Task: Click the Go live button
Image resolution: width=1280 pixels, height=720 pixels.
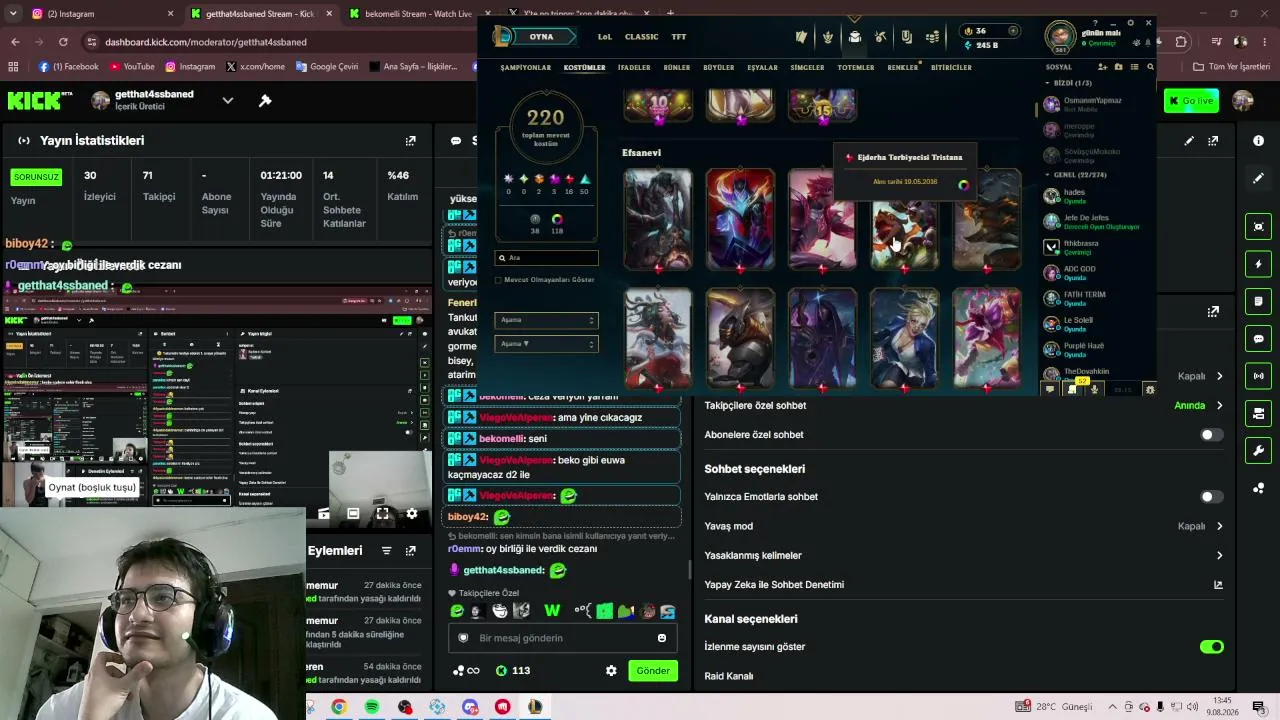Action: click(1191, 100)
